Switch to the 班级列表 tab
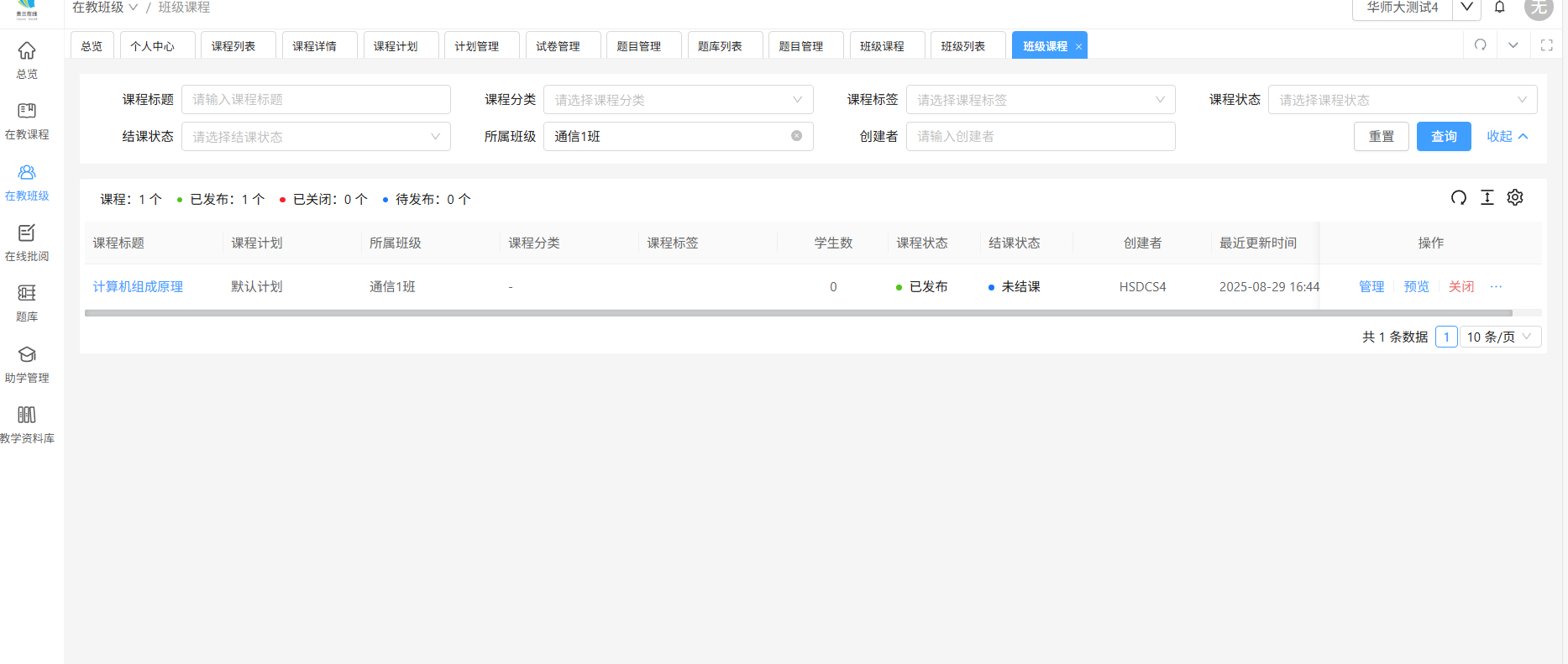 [962, 46]
